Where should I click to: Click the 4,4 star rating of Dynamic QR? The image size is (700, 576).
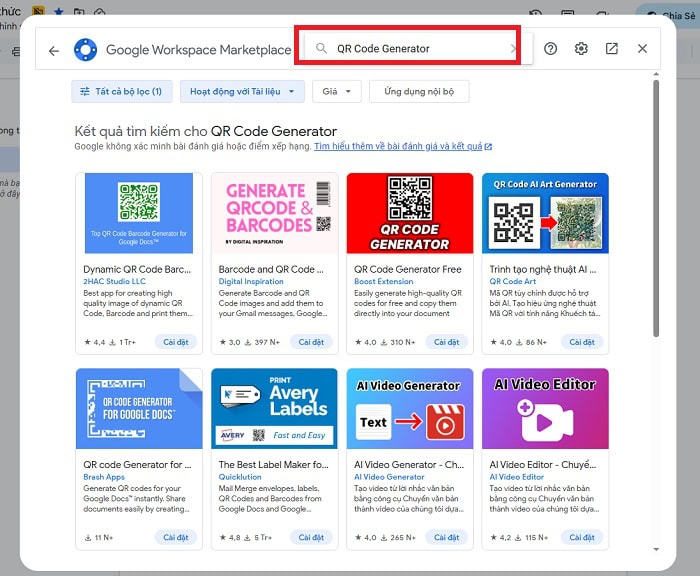pos(95,342)
